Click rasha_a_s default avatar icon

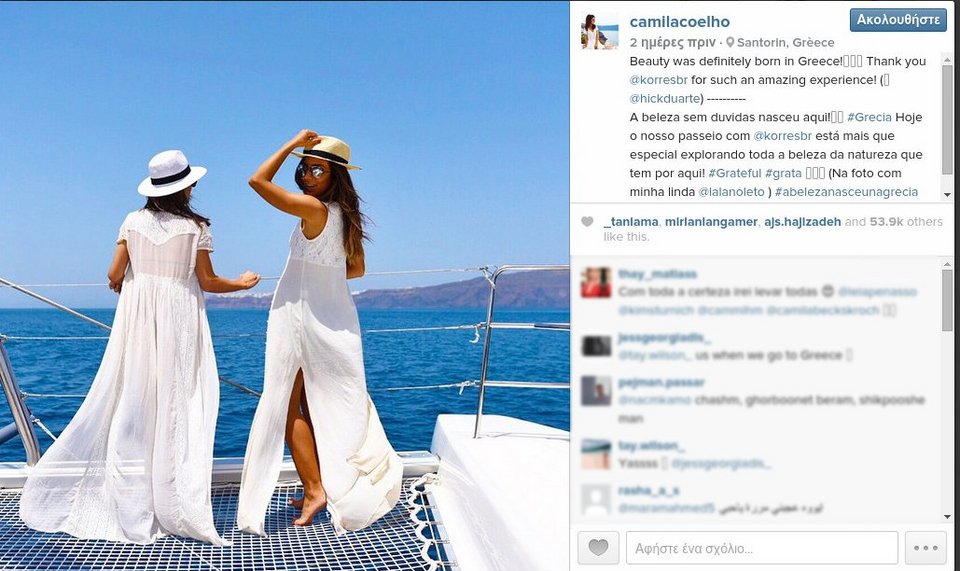coord(596,499)
